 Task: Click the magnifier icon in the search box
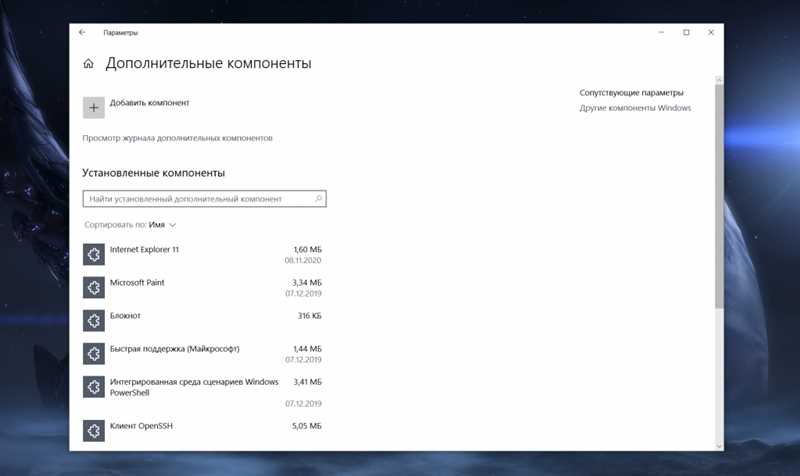[318, 198]
